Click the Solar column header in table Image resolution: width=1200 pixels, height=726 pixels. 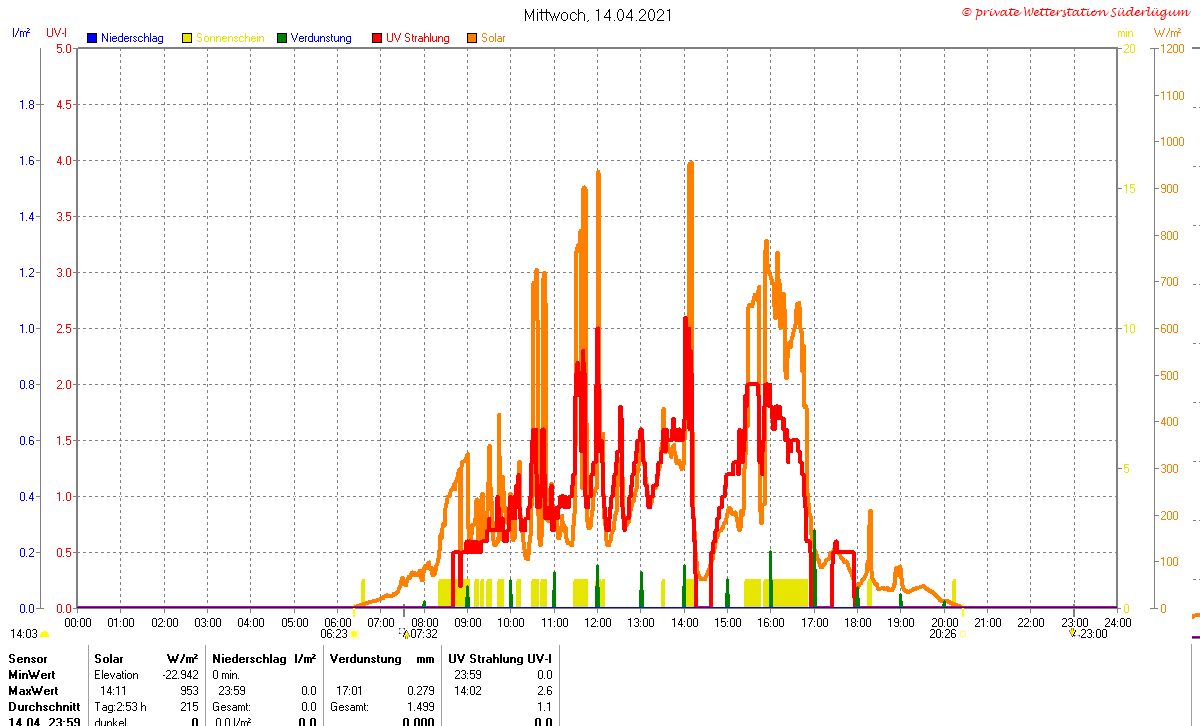point(109,659)
